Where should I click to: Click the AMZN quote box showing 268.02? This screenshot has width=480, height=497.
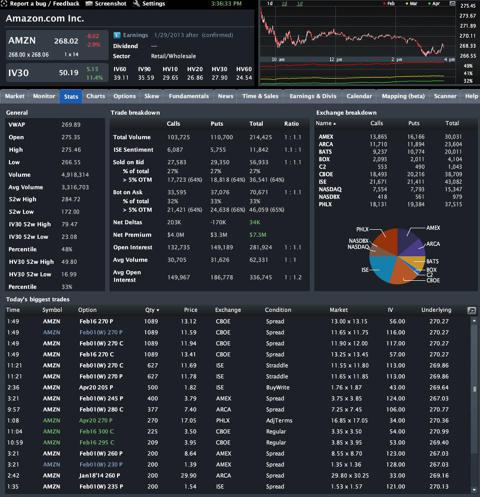tap(57, 45)
